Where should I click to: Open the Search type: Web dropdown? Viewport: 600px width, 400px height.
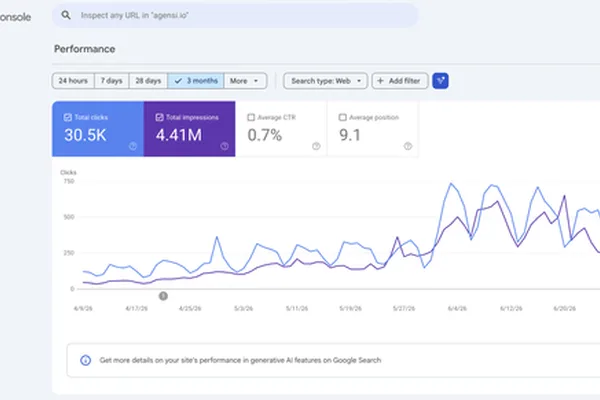[326, 81]
